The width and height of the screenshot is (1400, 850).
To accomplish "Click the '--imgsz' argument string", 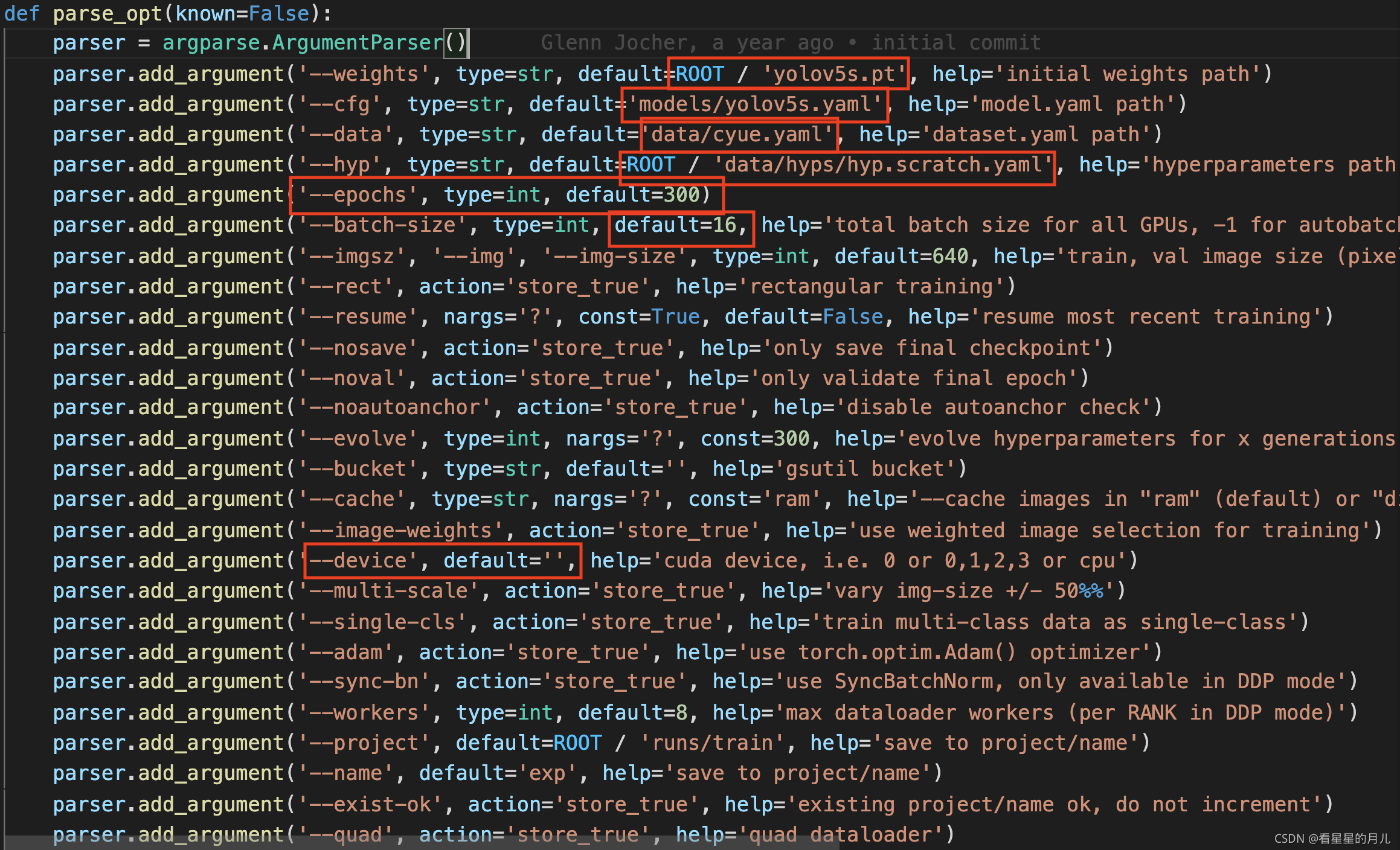I will (x=352, y=257).
